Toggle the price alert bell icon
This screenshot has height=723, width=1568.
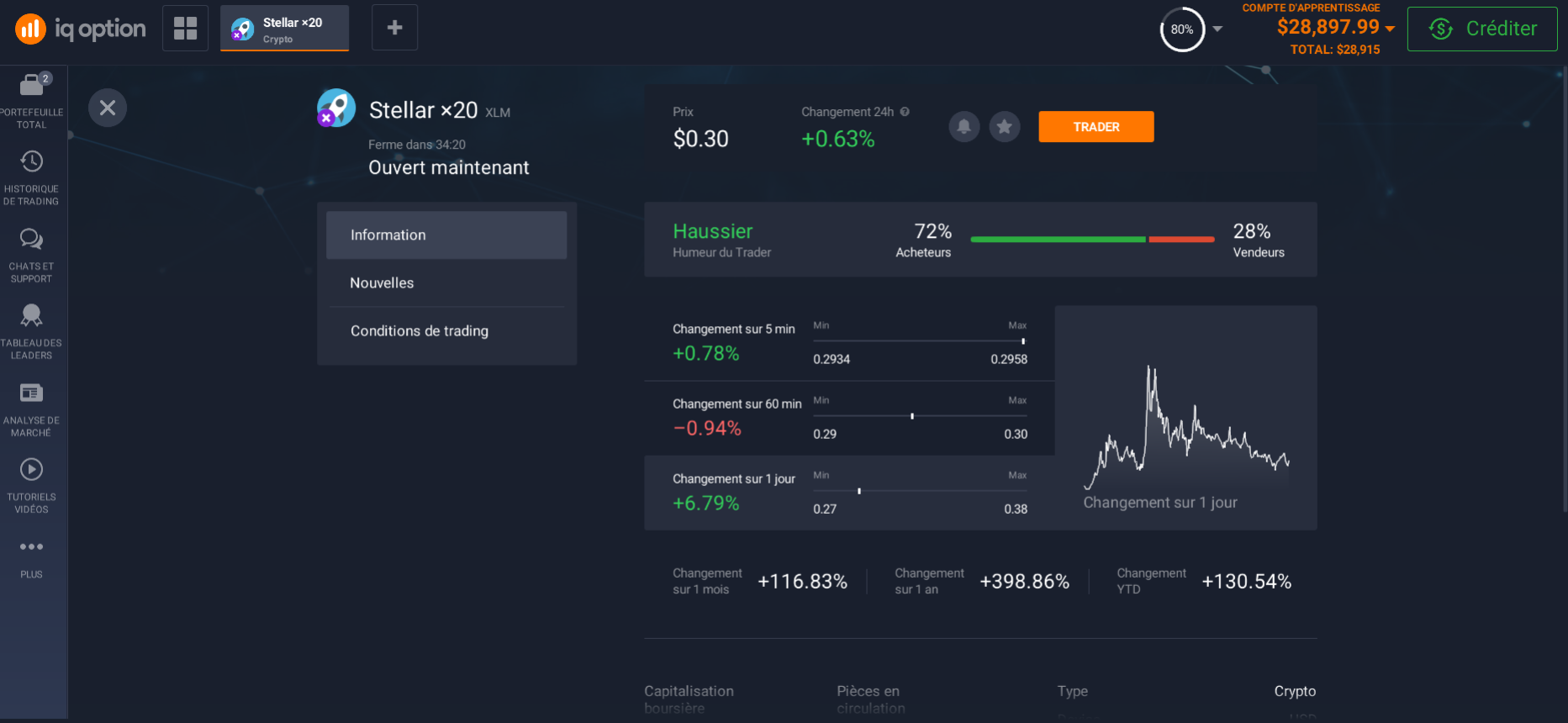pyautogui.click(x=964, y=127)
